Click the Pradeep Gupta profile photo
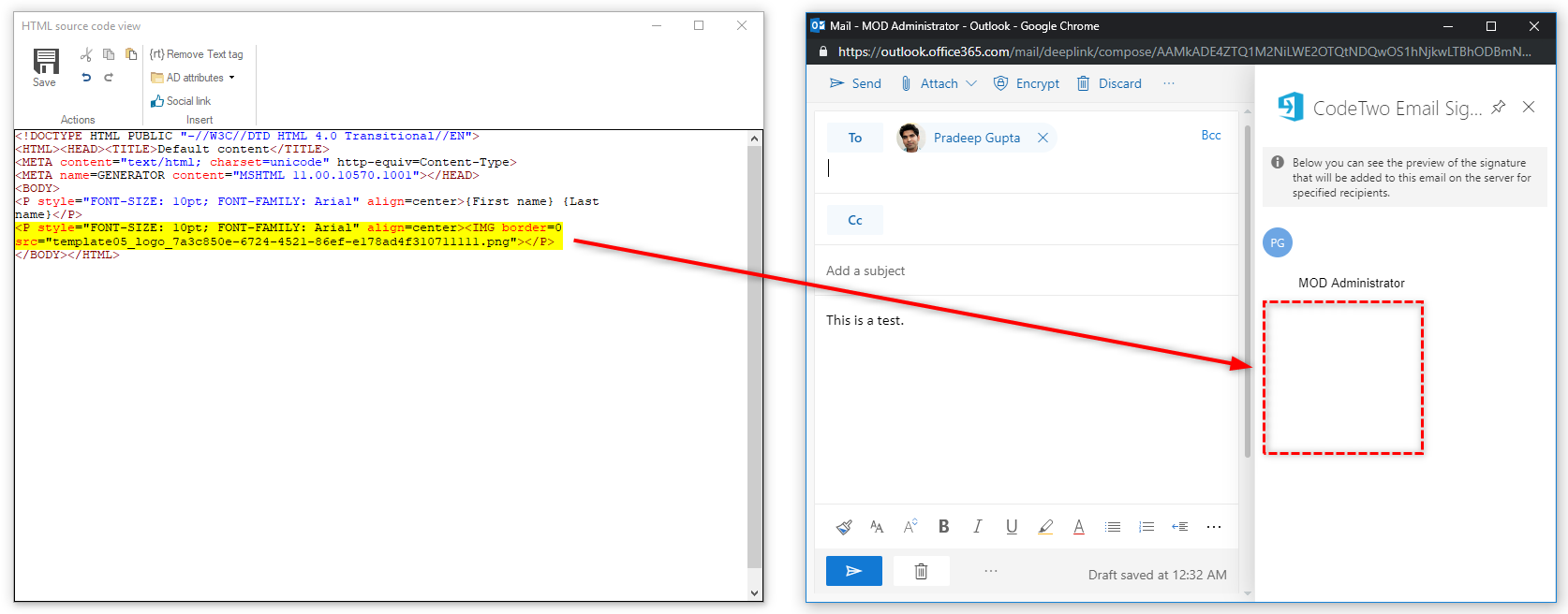The width and height of the screenshot is (1568, 614). 910,138
